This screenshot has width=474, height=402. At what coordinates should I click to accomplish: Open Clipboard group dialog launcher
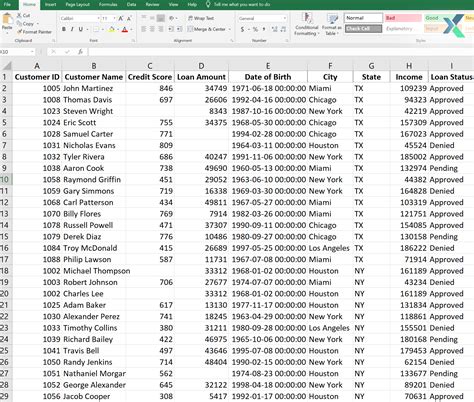coord(54,41)
